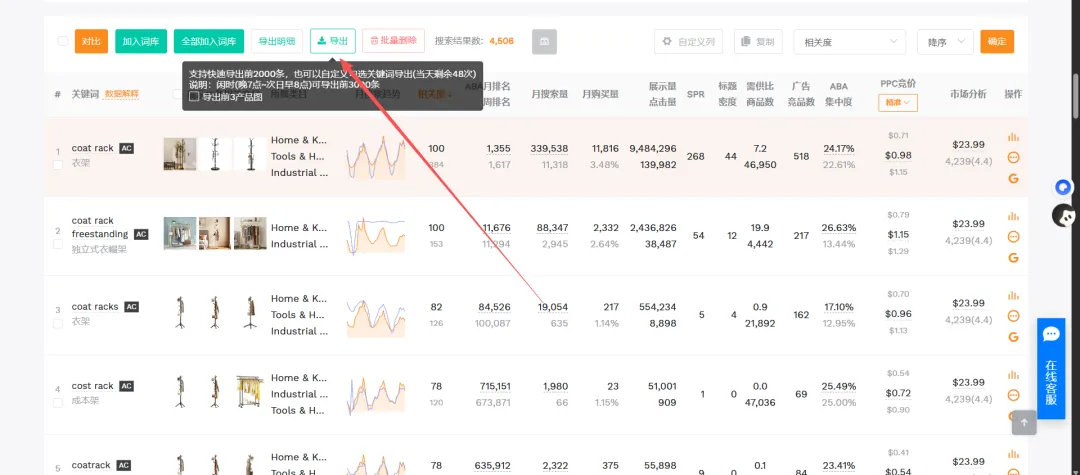The height and width of the screenshot is (475, 1080).
Task: Click search trend chart for coat rack
Action: pyautogui.click(x=375, y=156)
